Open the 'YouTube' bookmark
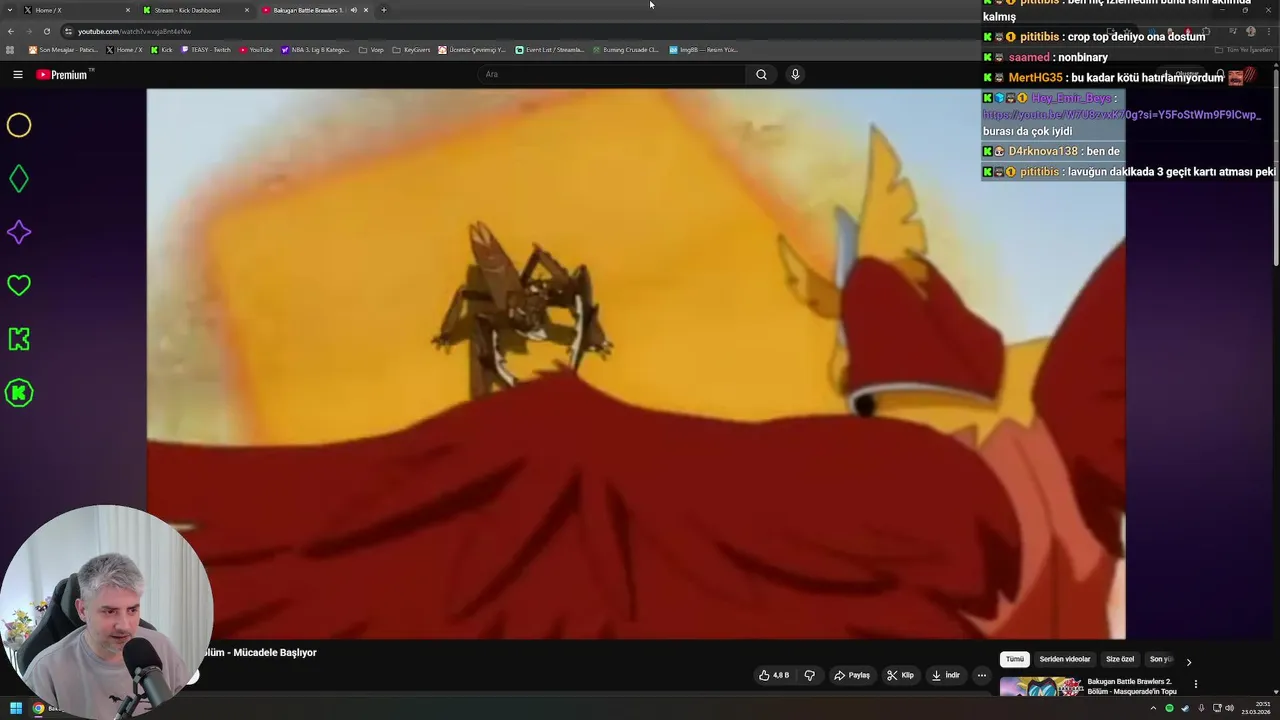Viewport: 1280px width, 720px height. click(256, 49)
